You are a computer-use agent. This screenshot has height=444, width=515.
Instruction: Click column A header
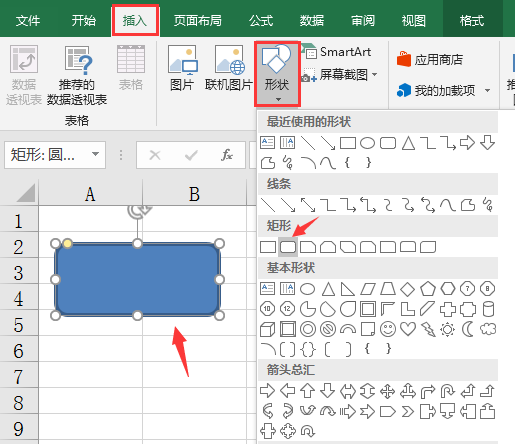point(90,193)
